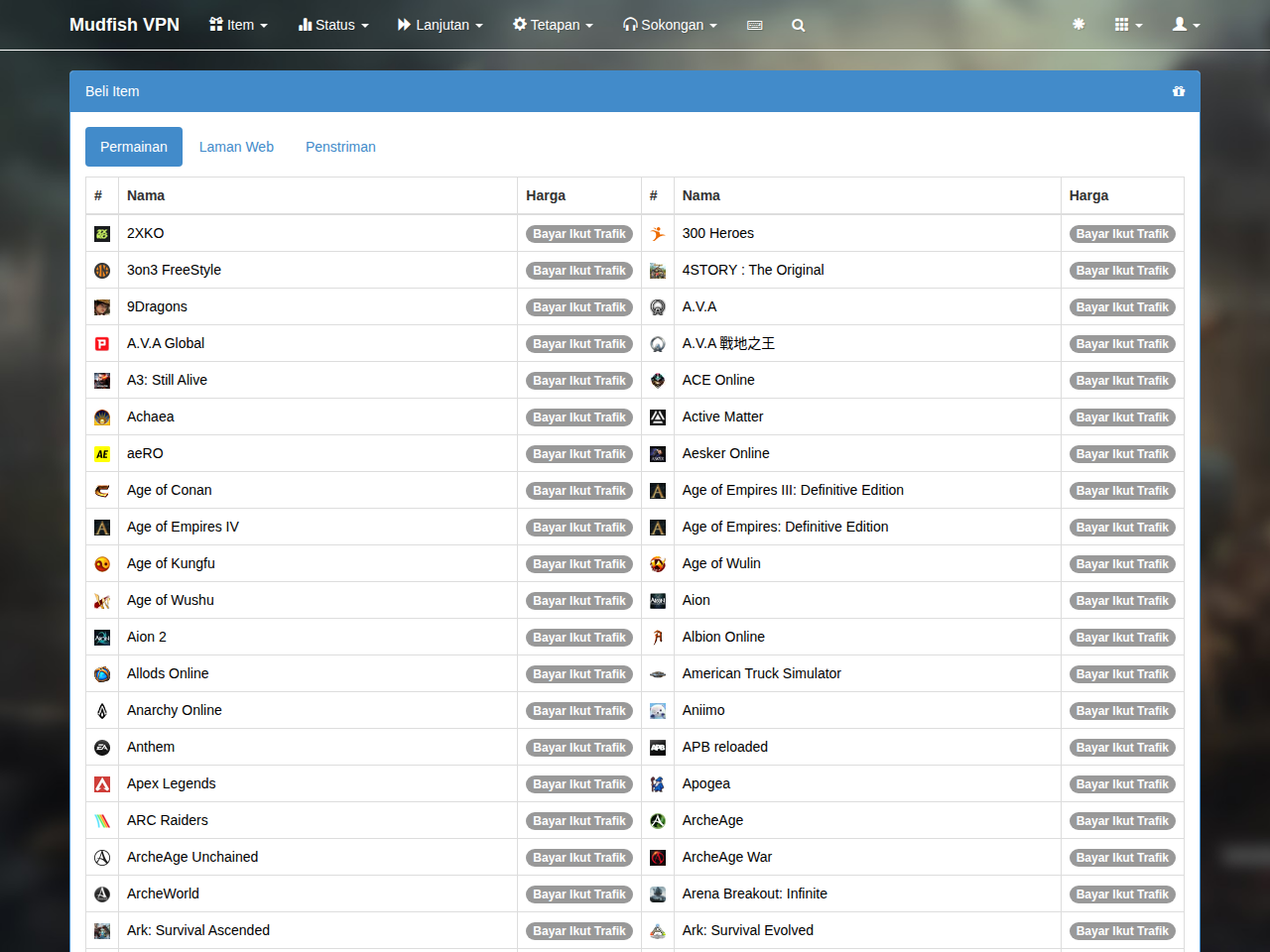Screen dimensions: 1270x952
Task: Open the Tetapan dropdown menu
Action: point(553,25)
